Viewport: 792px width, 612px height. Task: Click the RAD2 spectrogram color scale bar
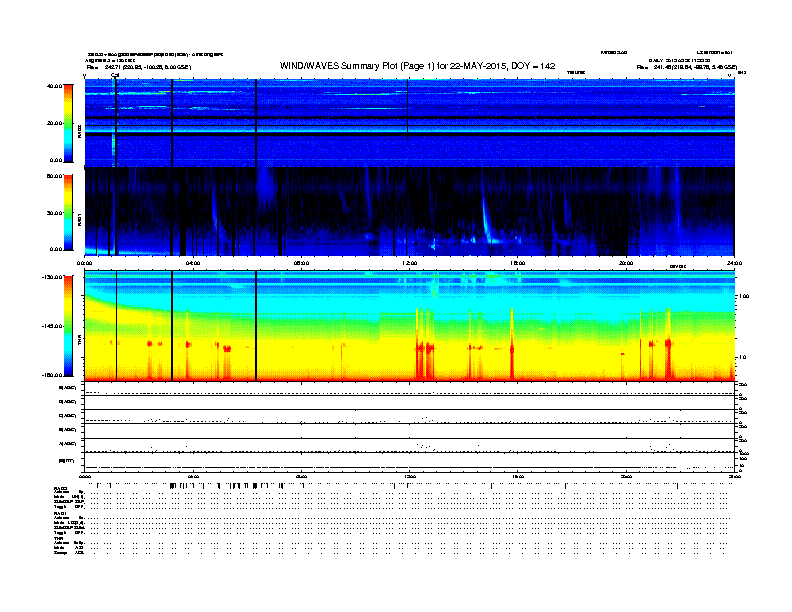coord(69,123)
